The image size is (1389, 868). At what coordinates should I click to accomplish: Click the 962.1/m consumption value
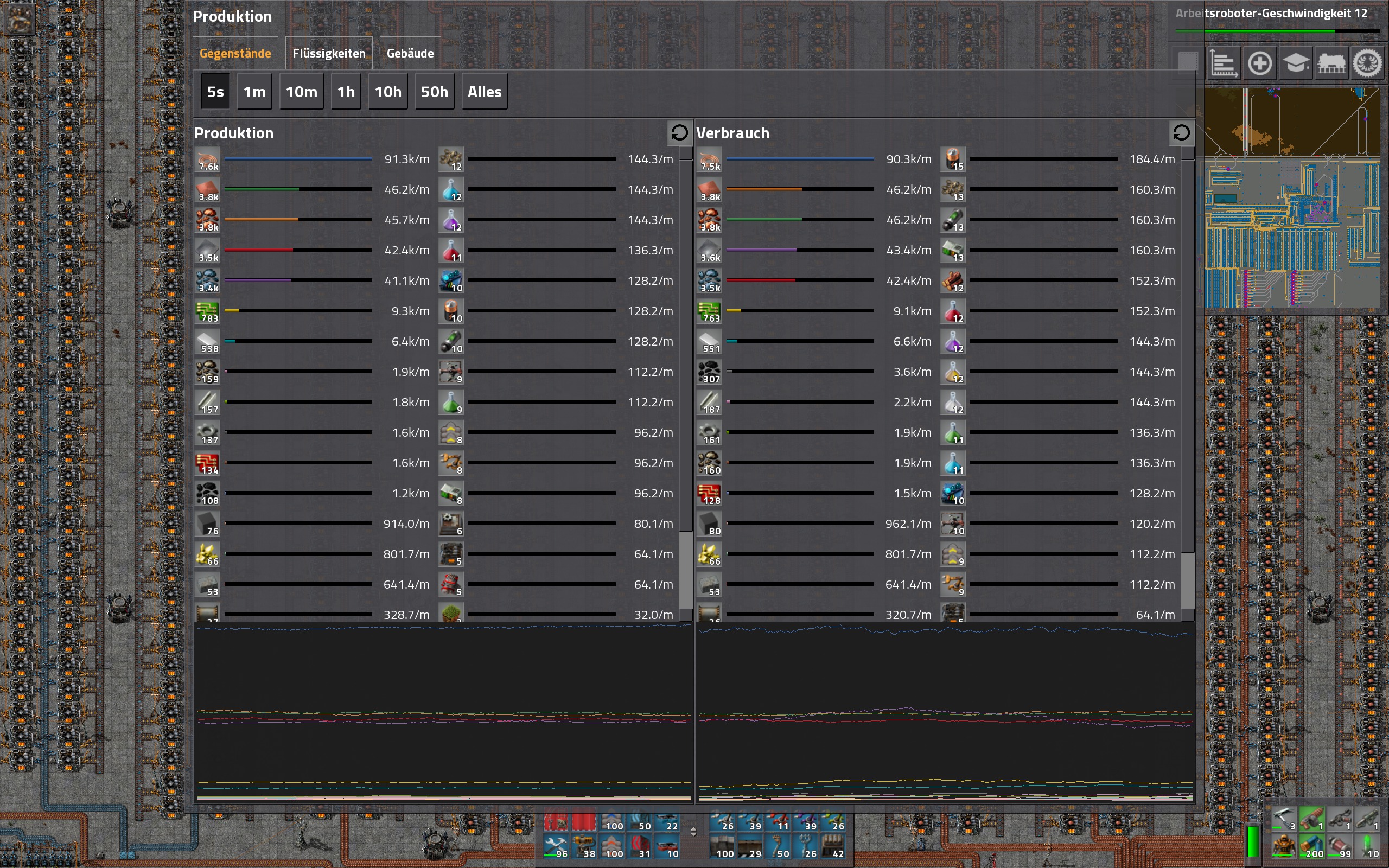tap(909, 524)
